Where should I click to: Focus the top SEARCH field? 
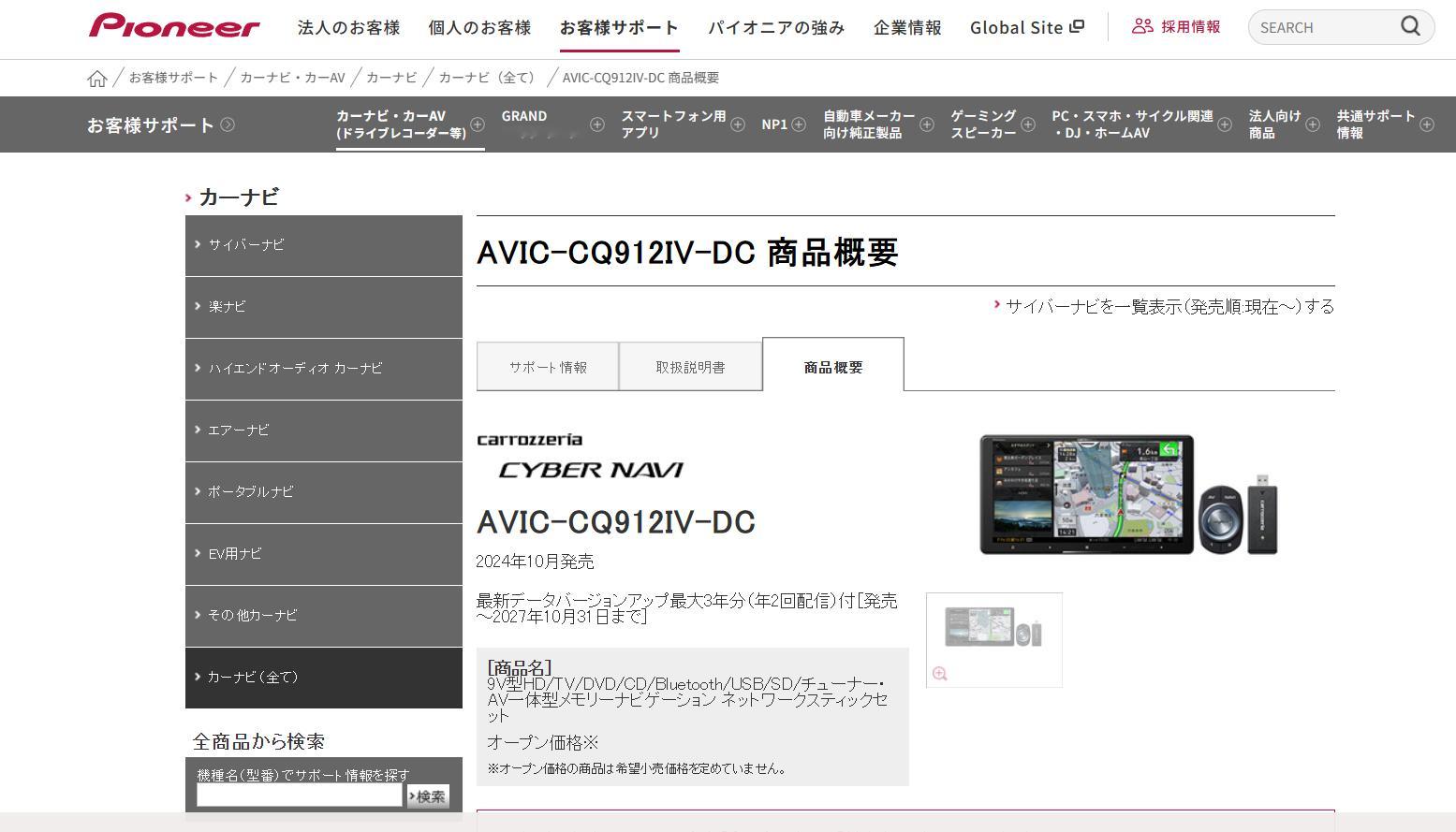1325,27
